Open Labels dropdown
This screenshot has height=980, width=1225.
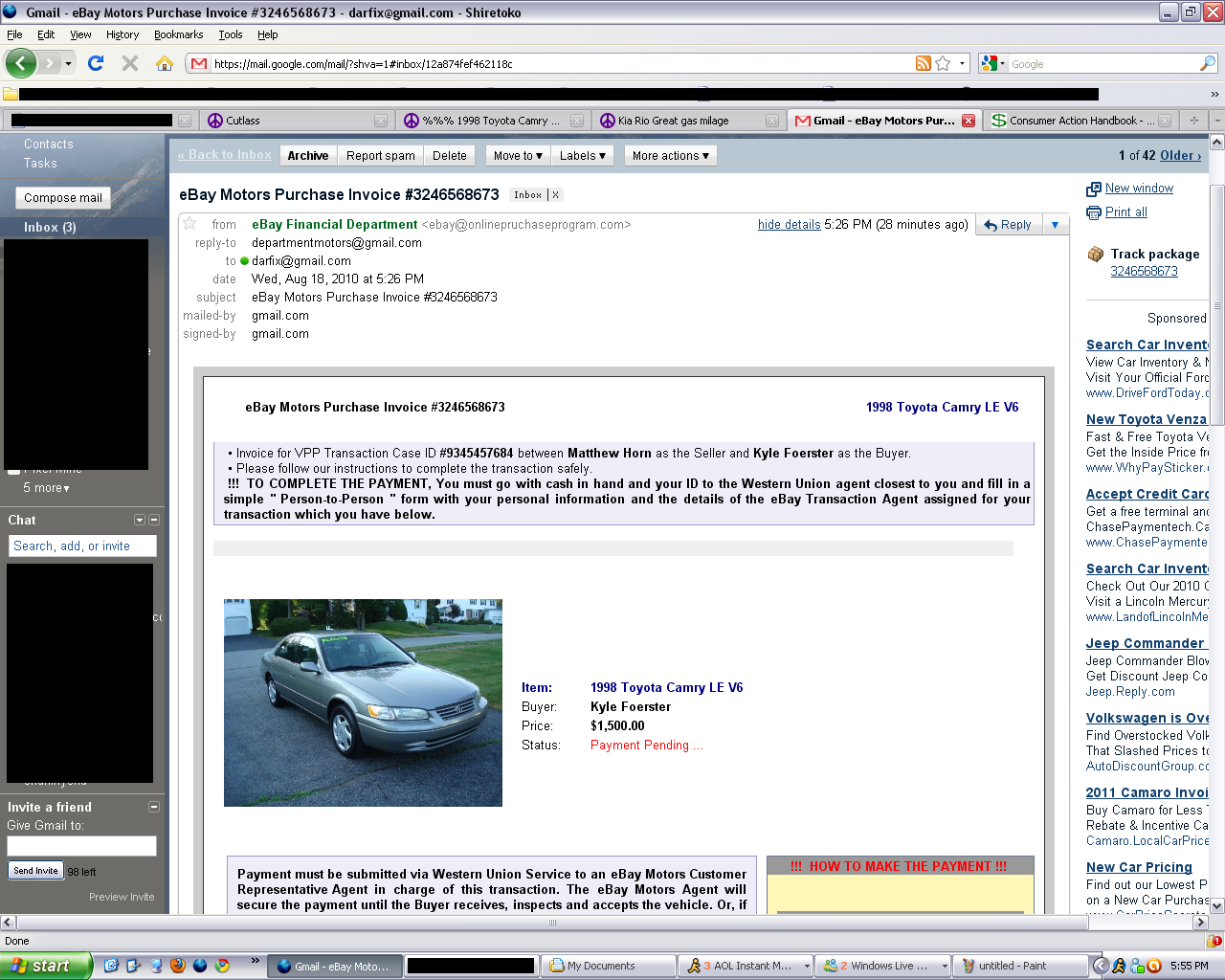(x=583, y=156)
